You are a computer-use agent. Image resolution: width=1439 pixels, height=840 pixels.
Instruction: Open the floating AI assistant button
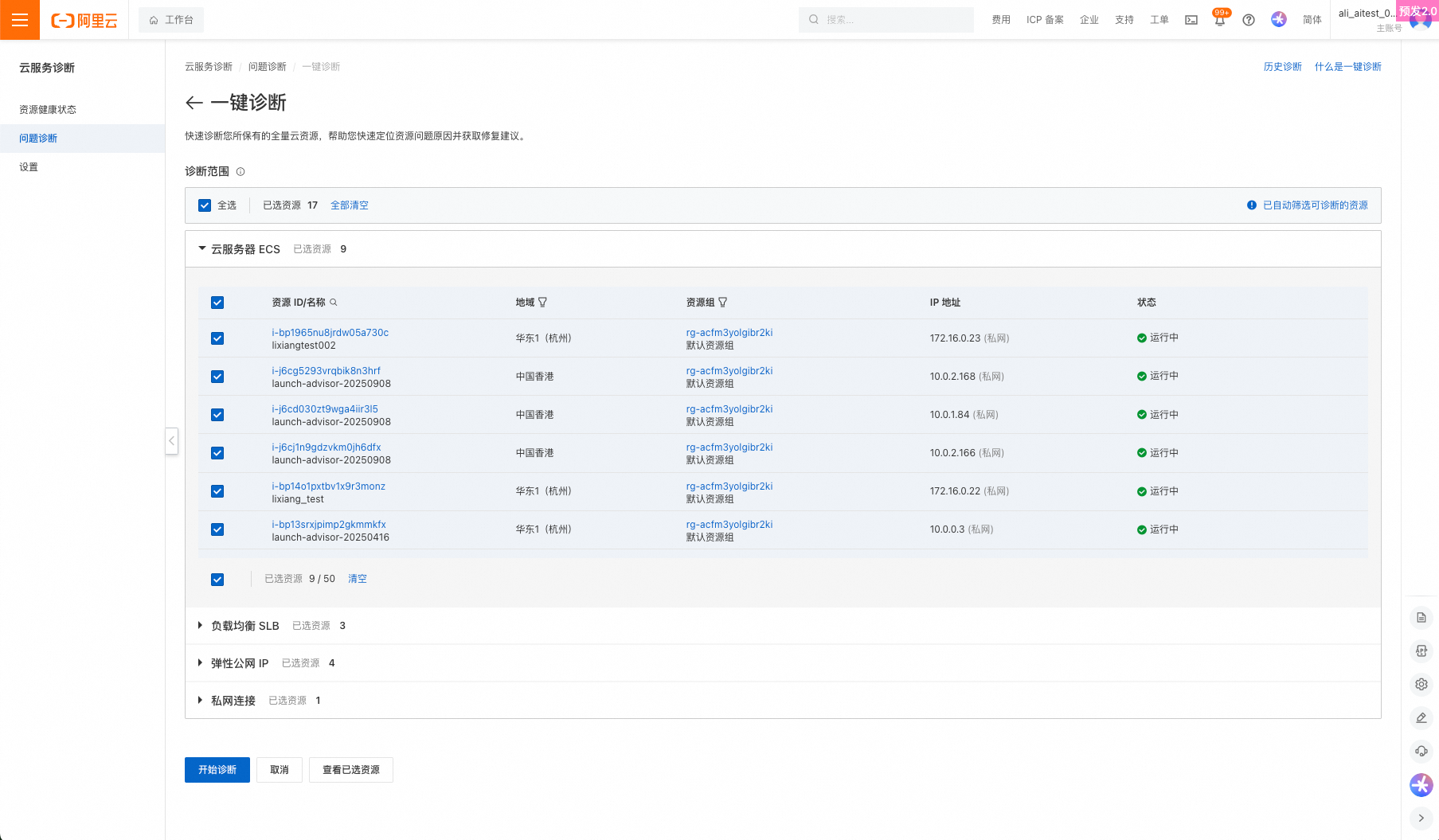1421,785
